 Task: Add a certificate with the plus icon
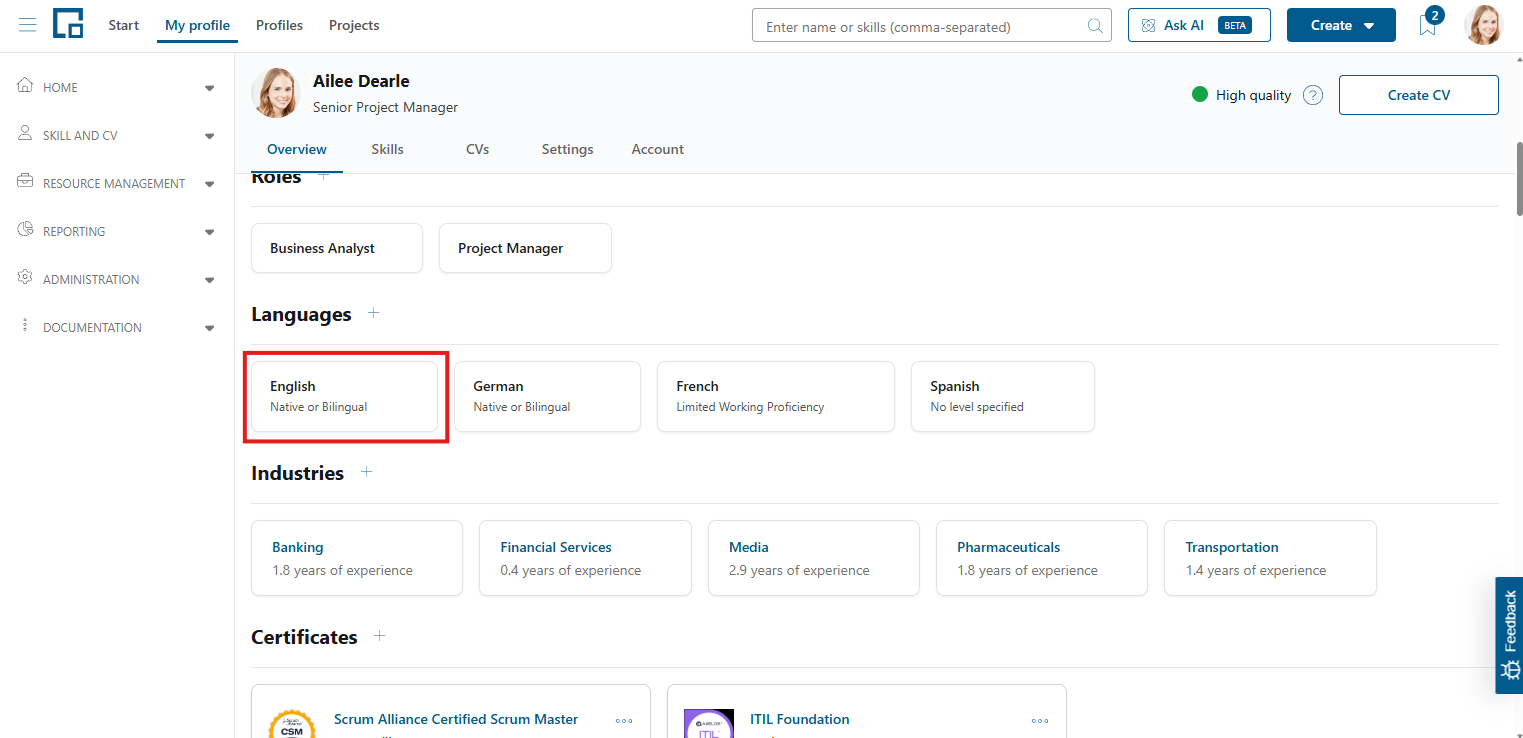[379, 636]
